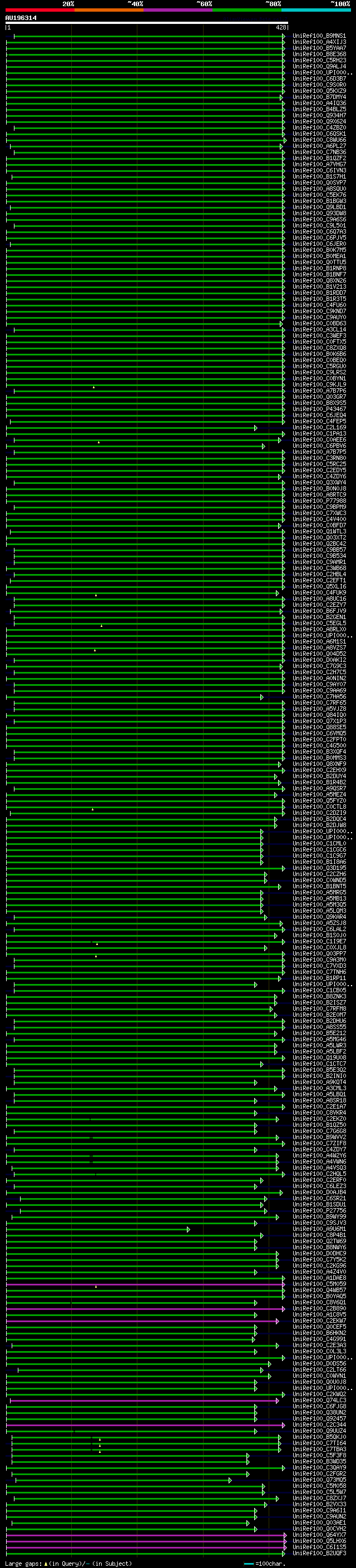Click the green ~80% identity legend segment
The image size is (356, 1568).
point(247,10)
